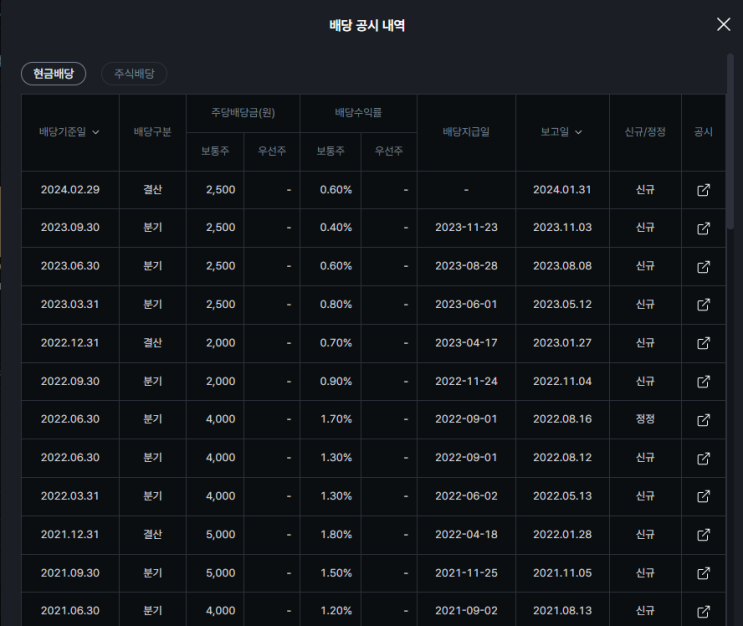The height and width of the screenshot is (626, 743).
Task: Click the 신규/정정 column header
Action: tap(645, 132)
